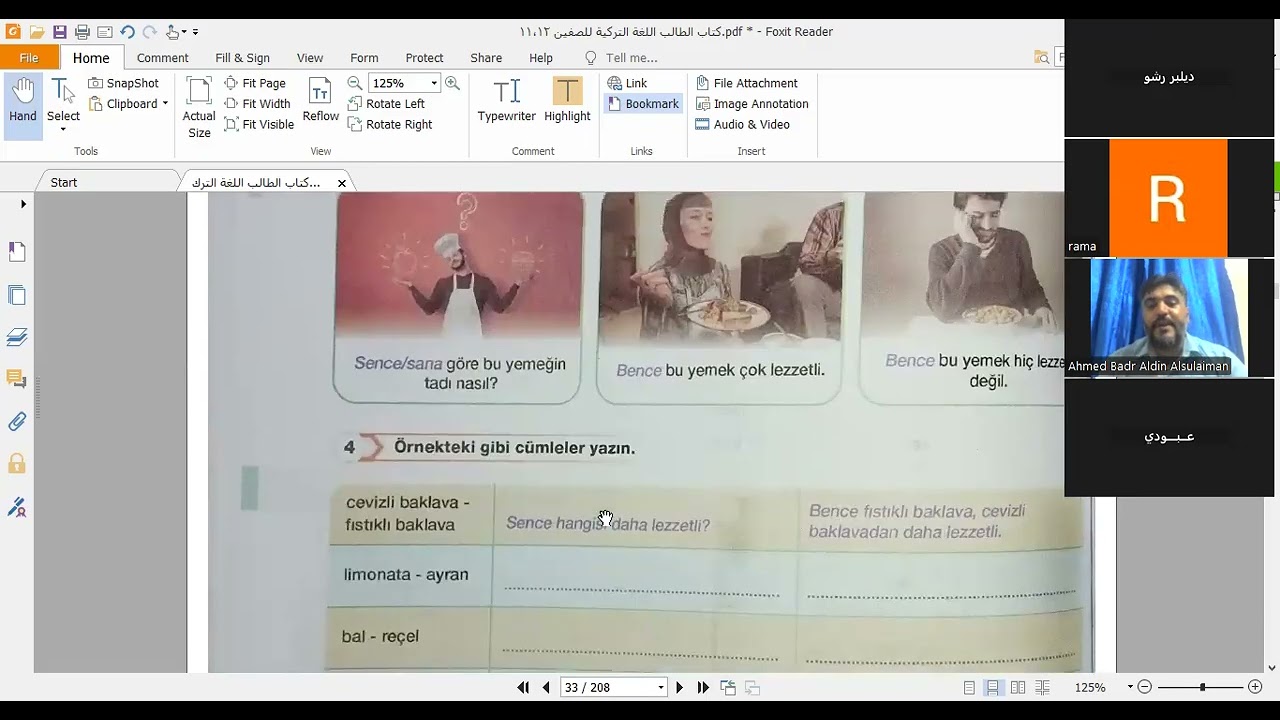The width and height of the screenshot is (1280, 720).
Task: Open the Security lock side panel
Action: 17,463
